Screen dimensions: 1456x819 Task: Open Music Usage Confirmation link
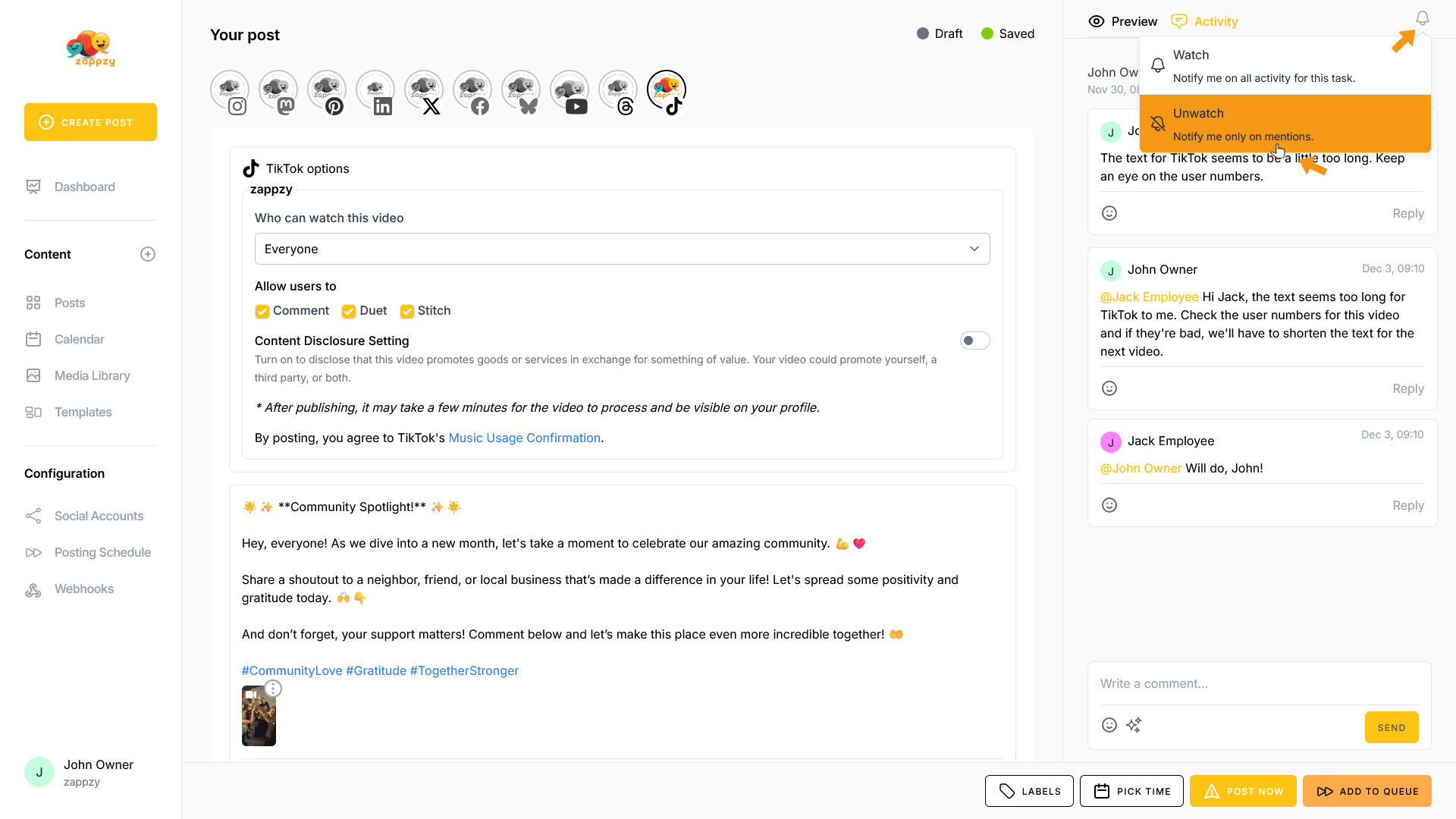coord(524,438)
